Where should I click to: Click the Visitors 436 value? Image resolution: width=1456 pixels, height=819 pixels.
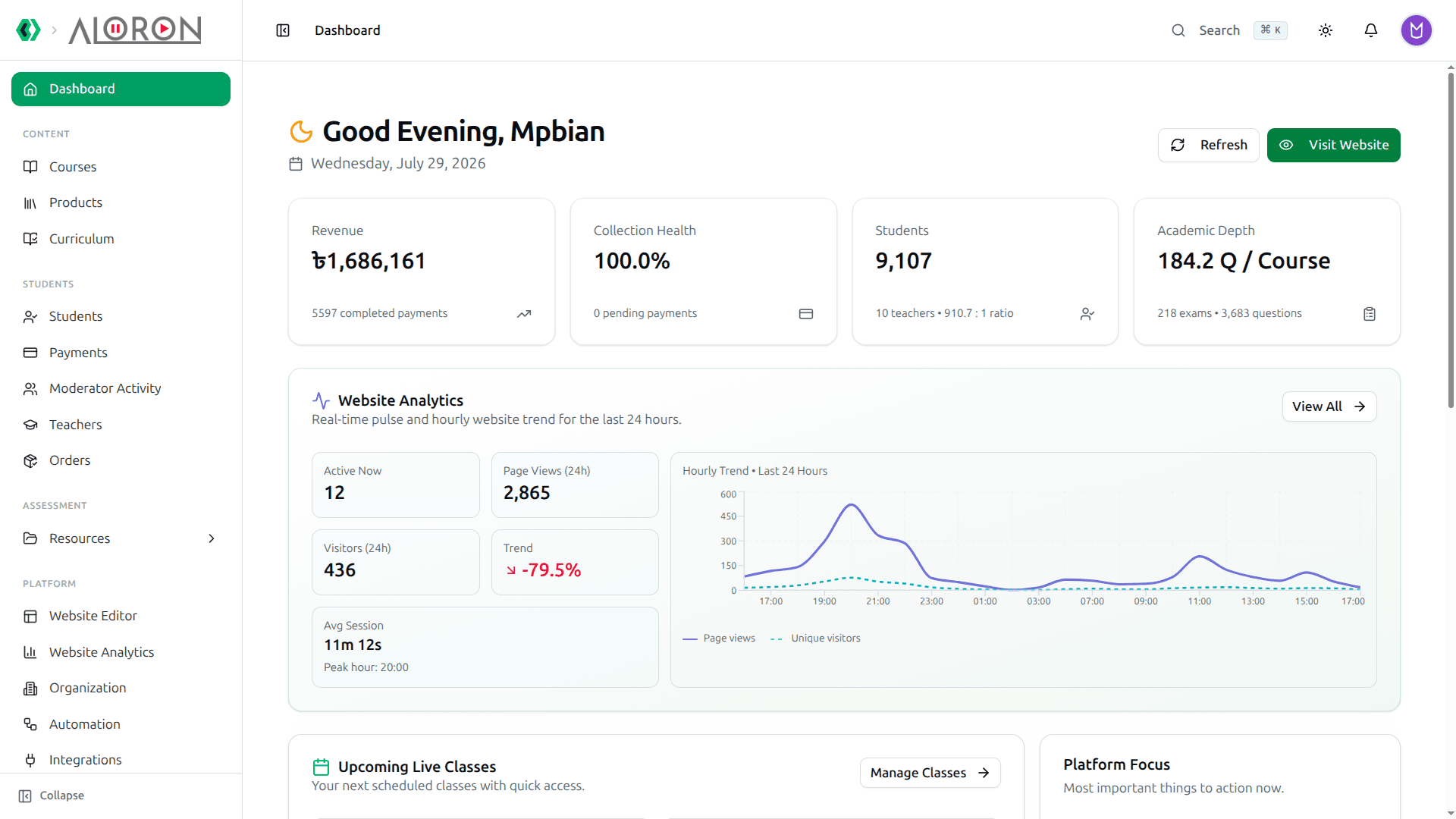pos(340,570)
